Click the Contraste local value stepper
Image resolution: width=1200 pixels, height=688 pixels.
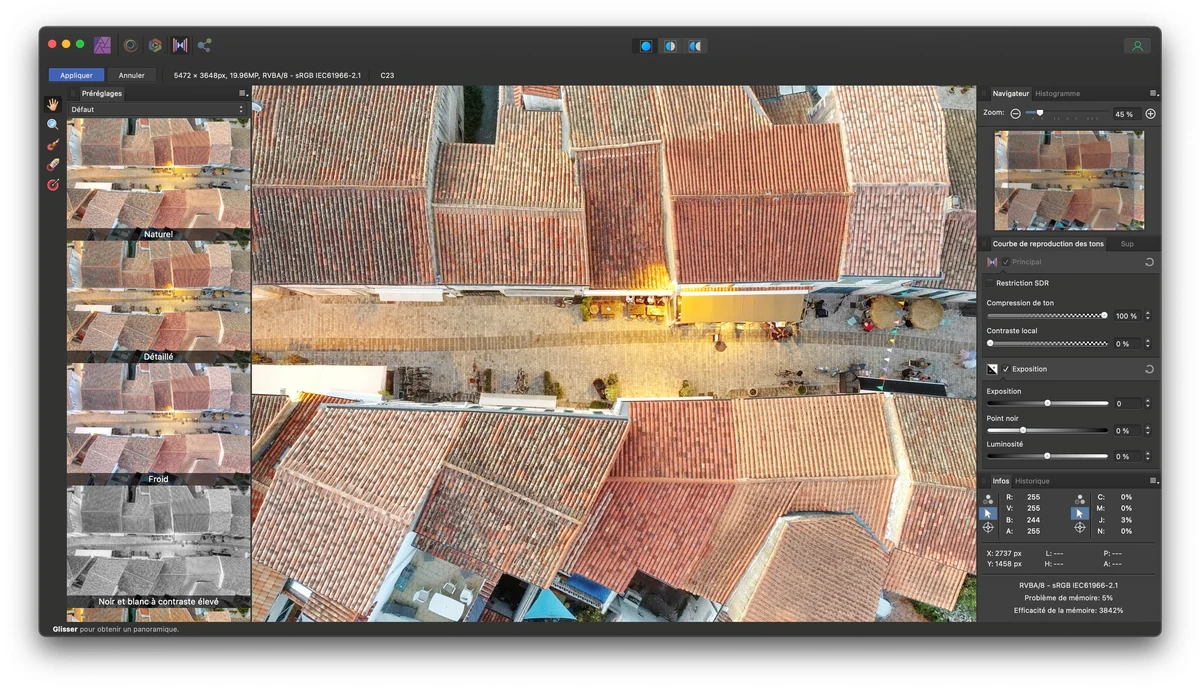[1147, 344]
